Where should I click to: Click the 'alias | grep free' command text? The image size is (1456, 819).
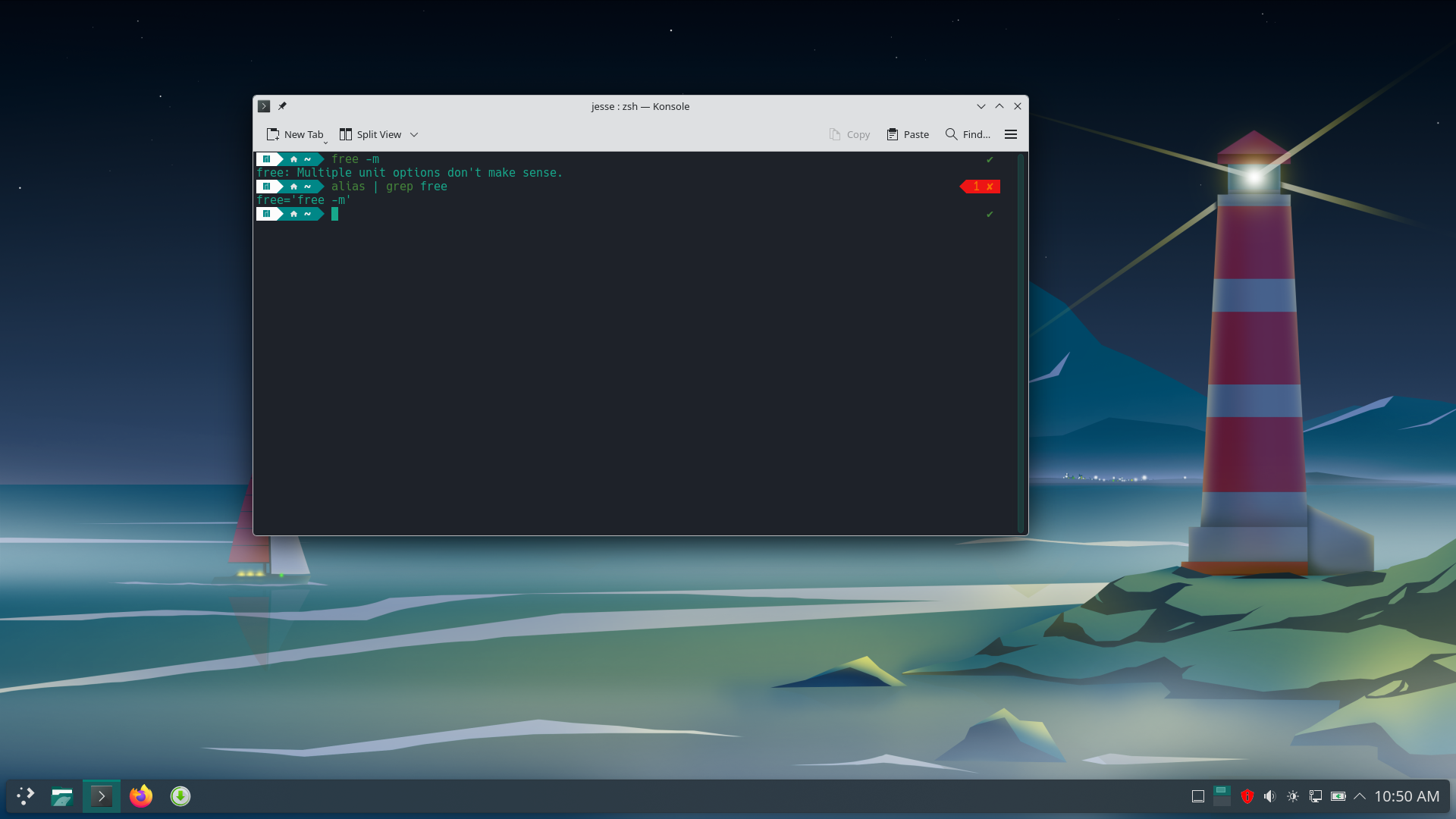[x=389, y=187]
